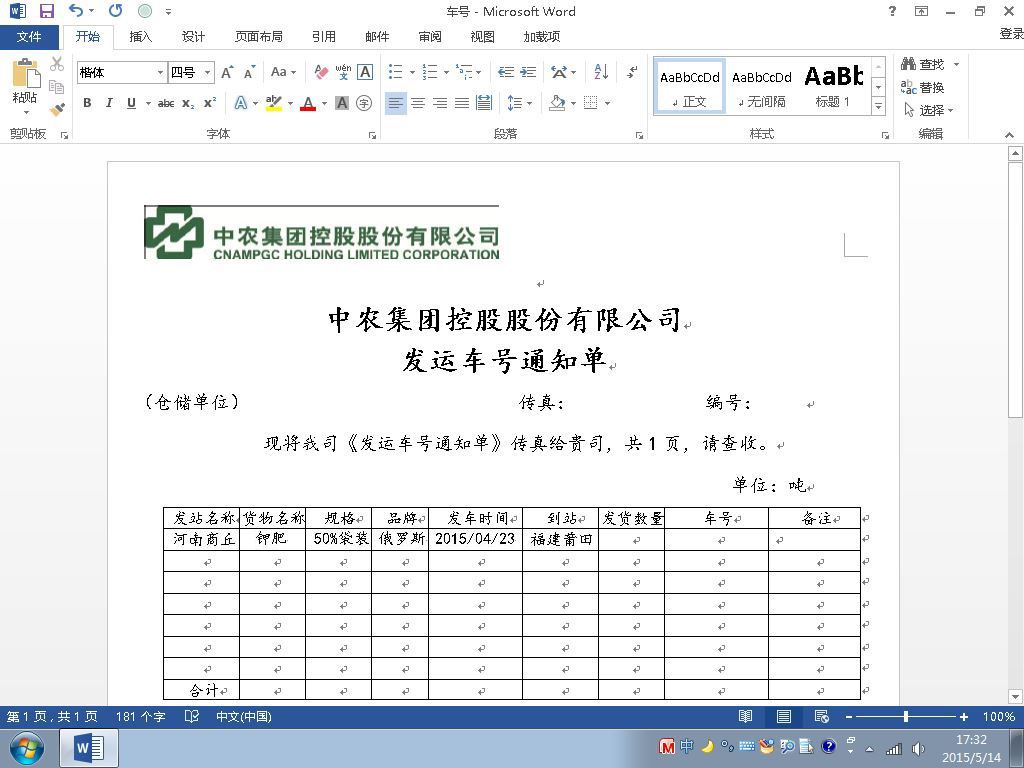Open the Windows Start button
1024x768 pixels.
pos(26,749)
